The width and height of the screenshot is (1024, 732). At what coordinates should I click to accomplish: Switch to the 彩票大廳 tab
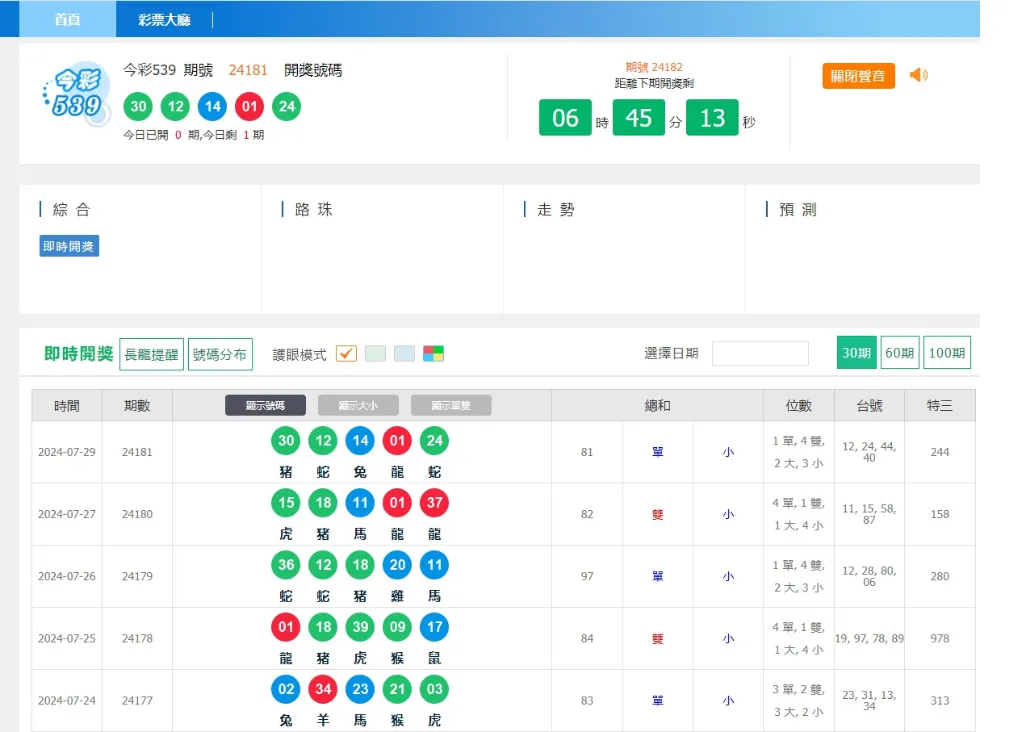coord(164,19)
